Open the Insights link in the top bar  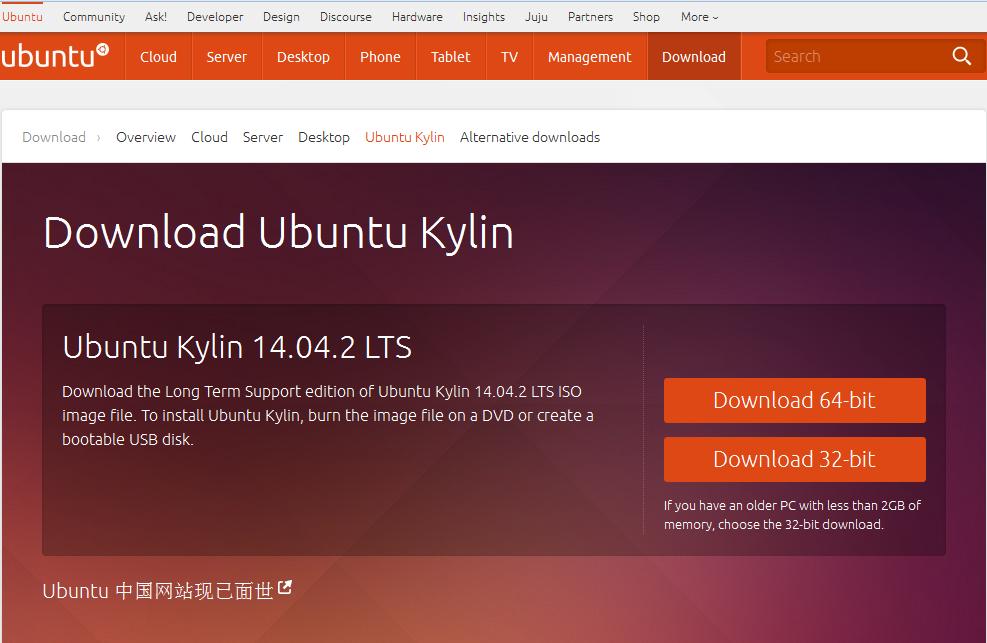483,17
